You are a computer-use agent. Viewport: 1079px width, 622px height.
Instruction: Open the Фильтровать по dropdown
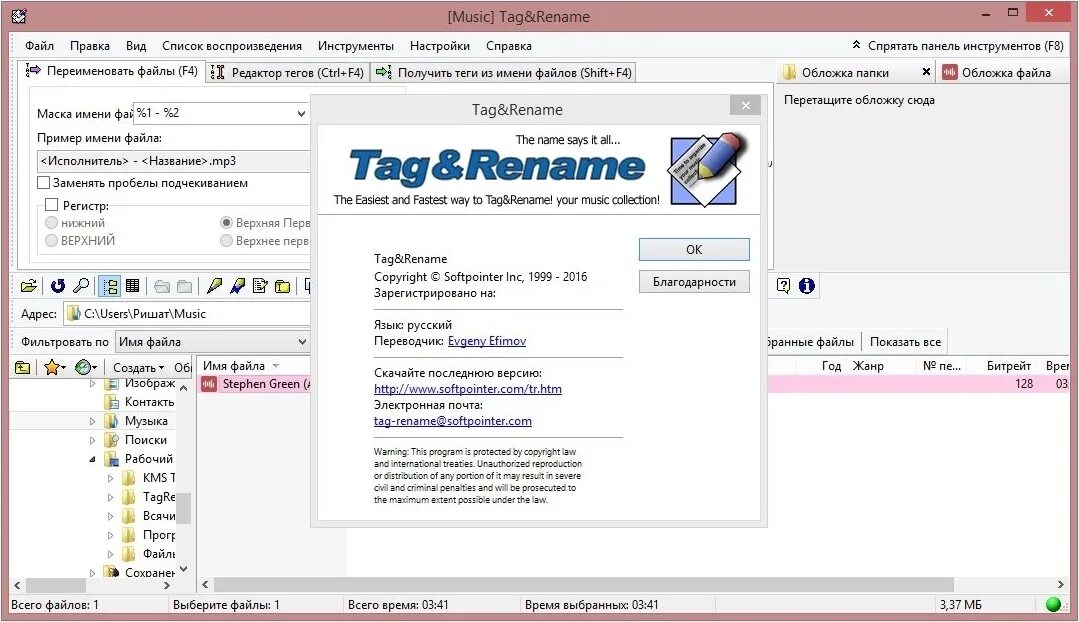(x=212, y=342)
